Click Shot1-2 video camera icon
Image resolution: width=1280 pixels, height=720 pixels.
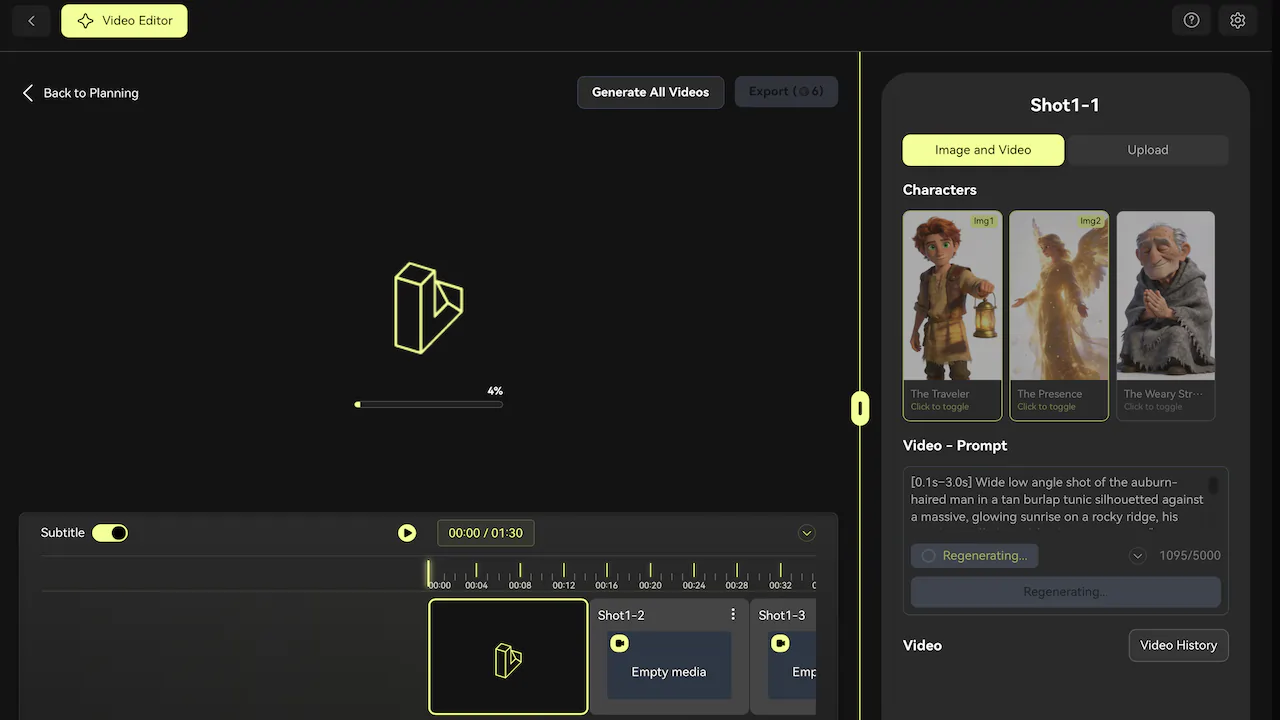[x=619, y=643]
